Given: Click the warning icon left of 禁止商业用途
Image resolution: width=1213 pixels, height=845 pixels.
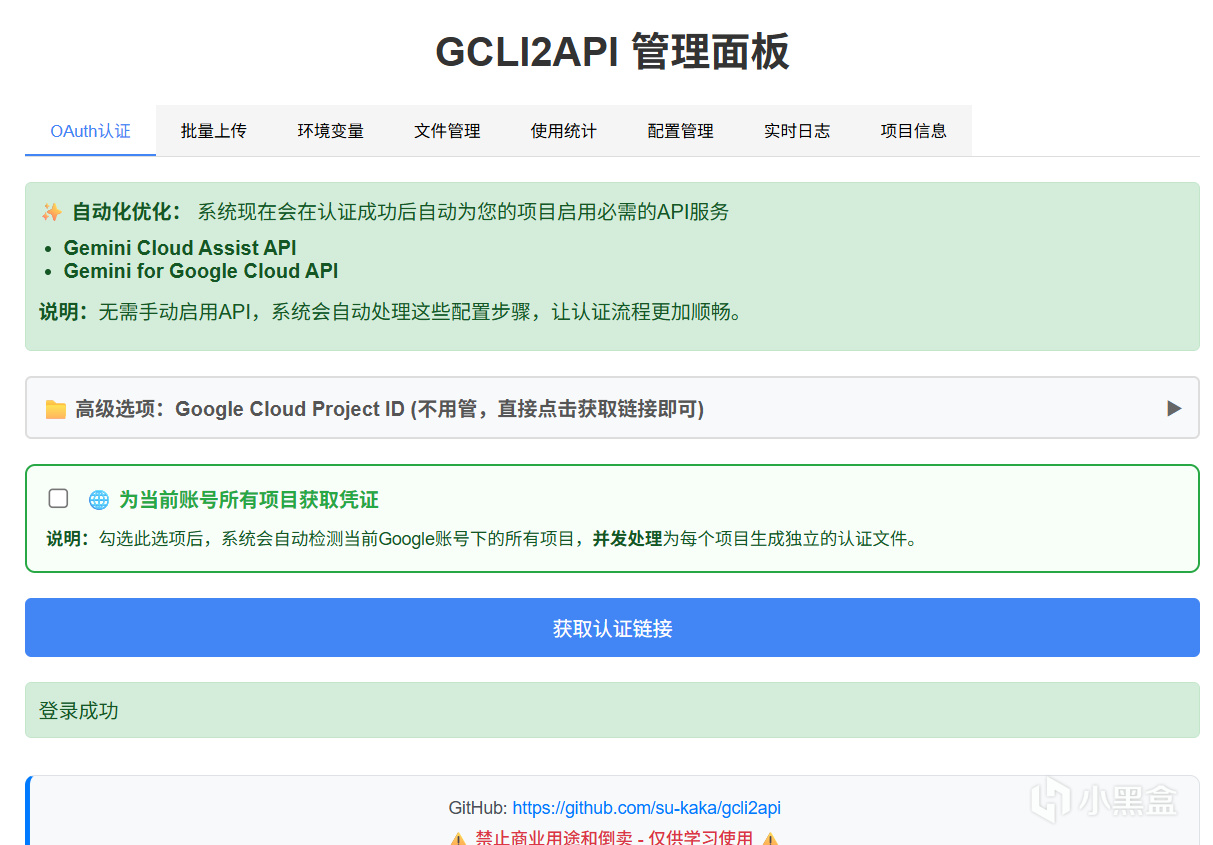Looking at the screenshot, I should tap(458, 839).
